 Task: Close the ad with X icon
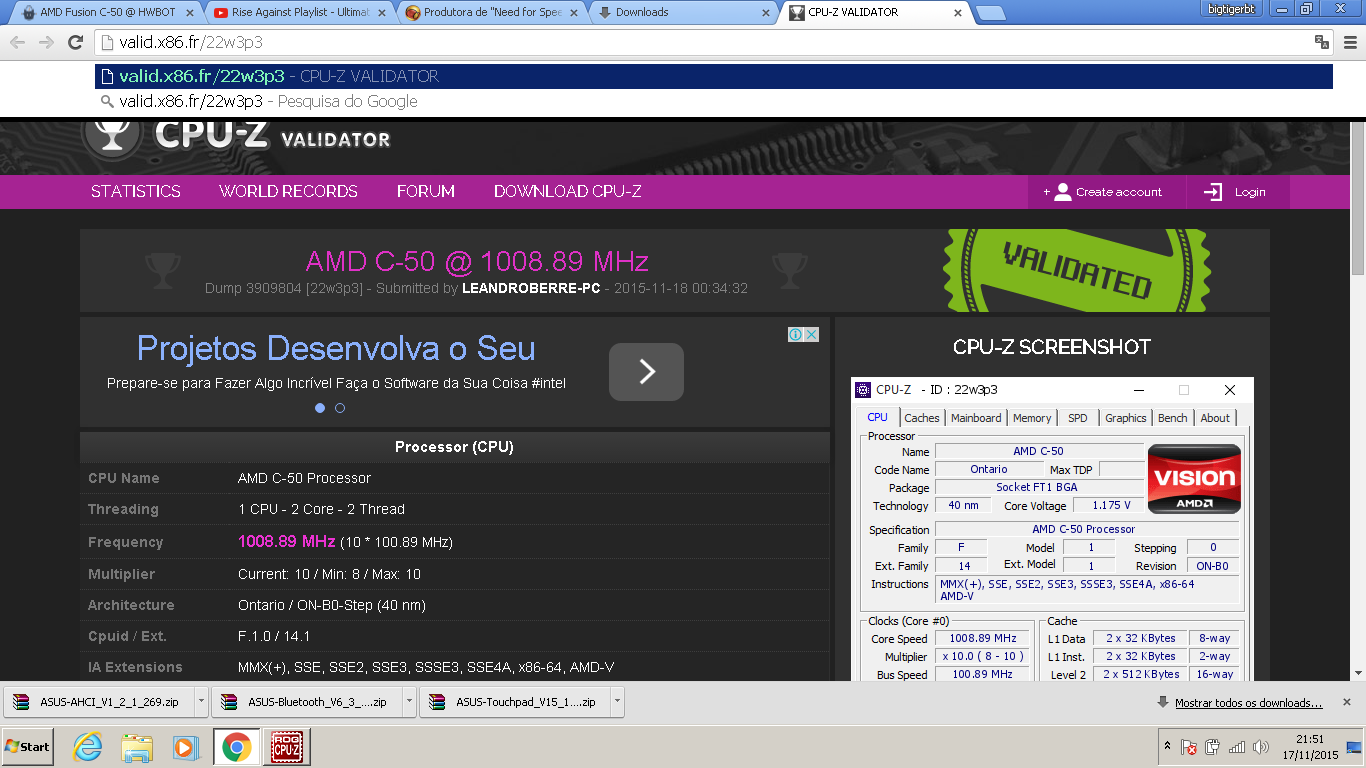coord(812,334)
